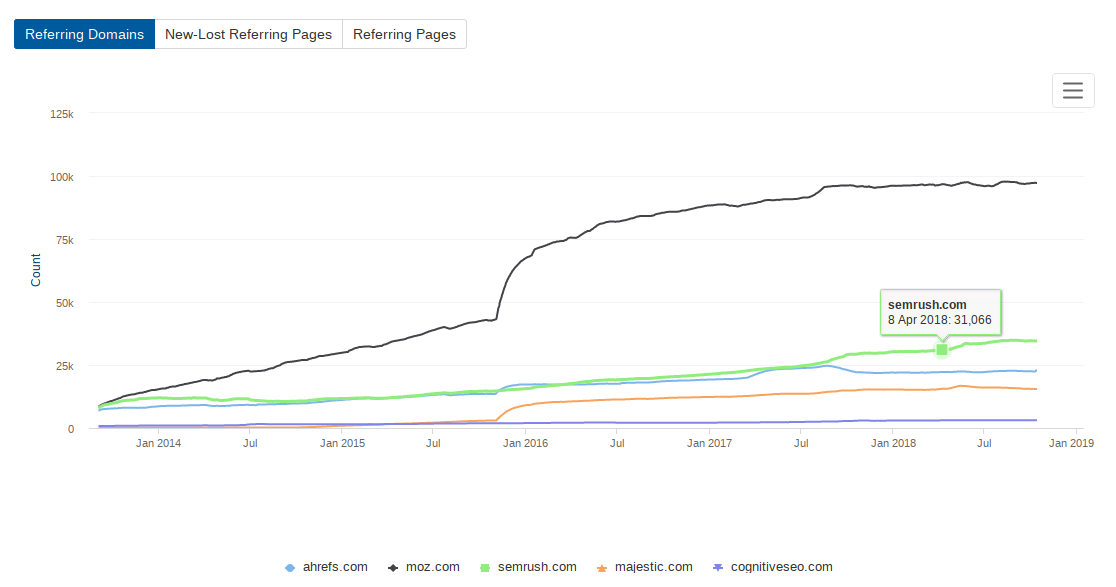
Task: Click the Jan 2017 x-axis label
Action: 709,443
